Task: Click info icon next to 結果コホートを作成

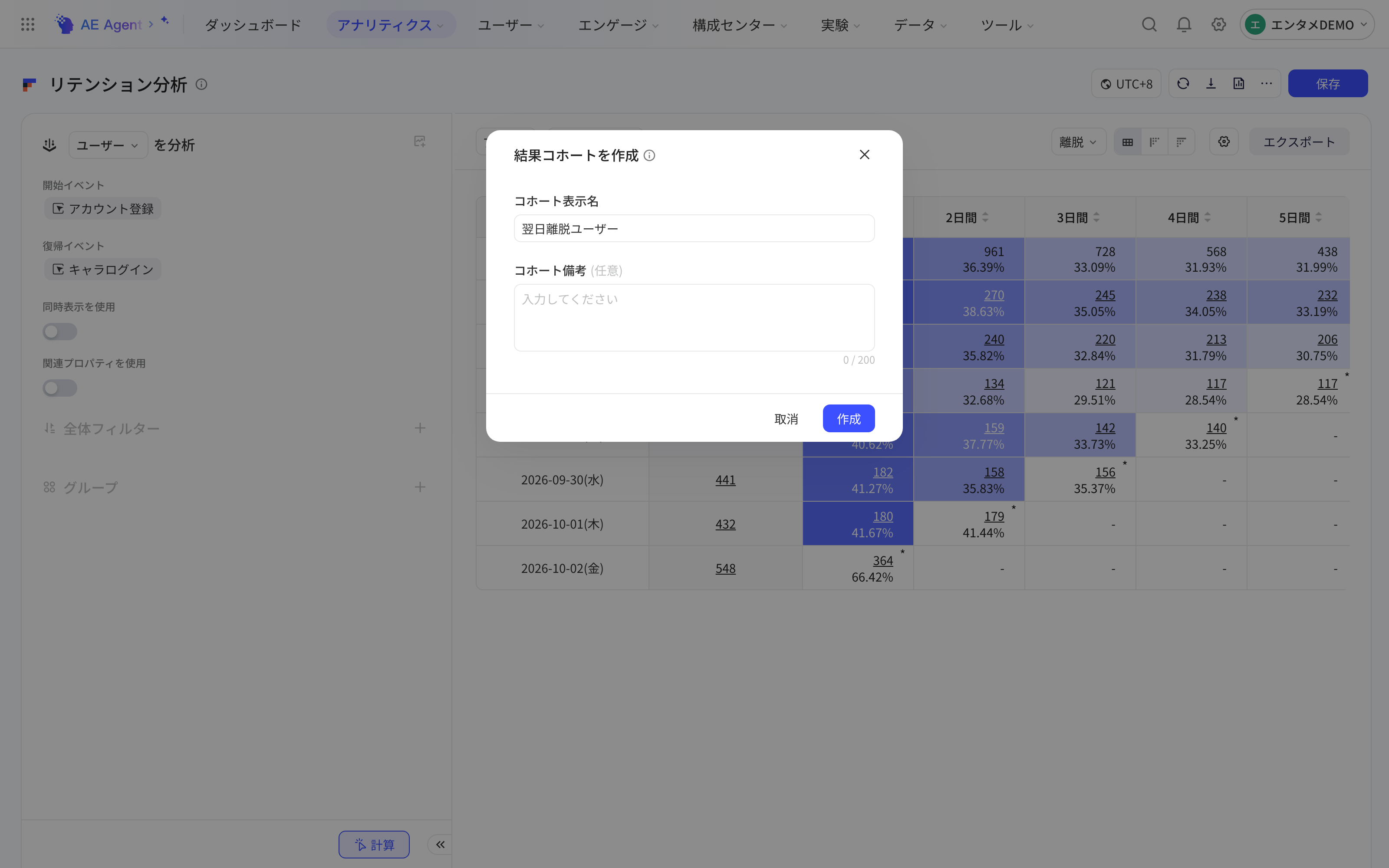Action: (649, 155)
